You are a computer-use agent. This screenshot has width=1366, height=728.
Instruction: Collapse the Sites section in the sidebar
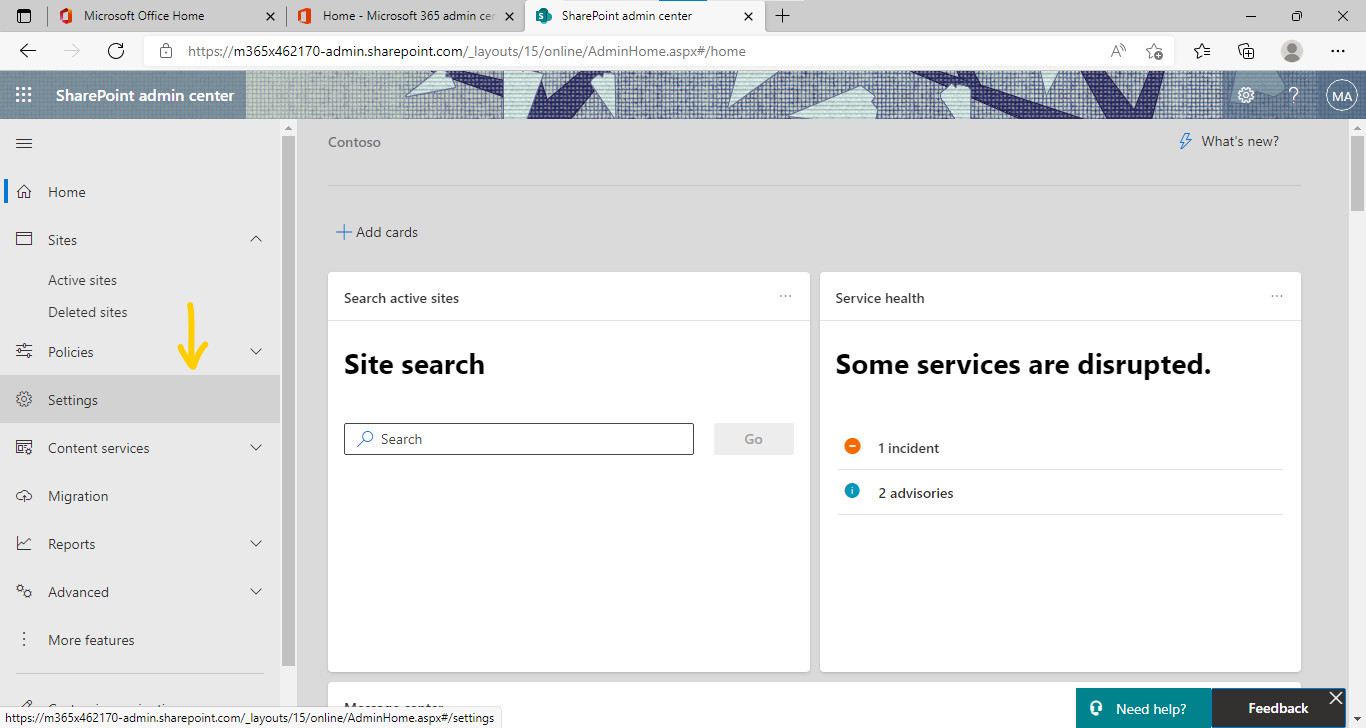point(256,239)
